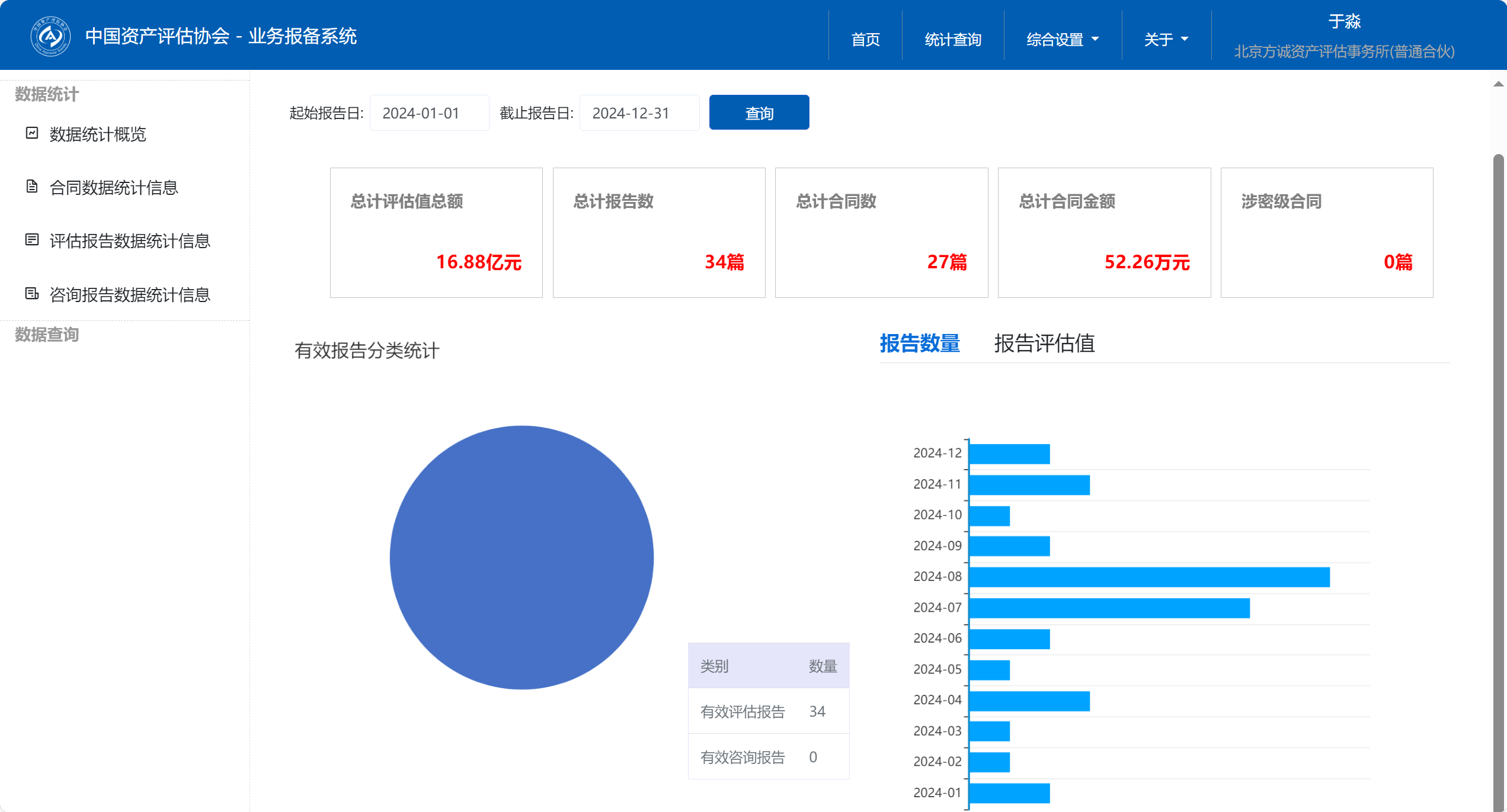Open the 关于 dropdown menu

(x=1166, y=40)
